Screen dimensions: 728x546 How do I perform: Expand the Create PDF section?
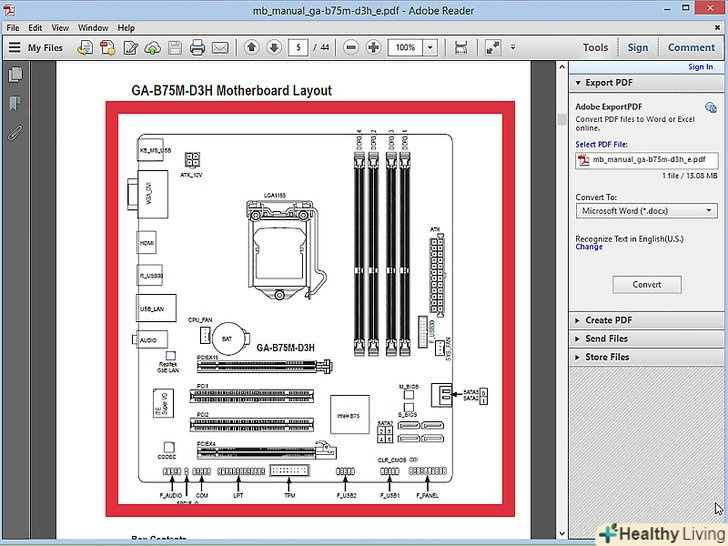click(607, 320)
